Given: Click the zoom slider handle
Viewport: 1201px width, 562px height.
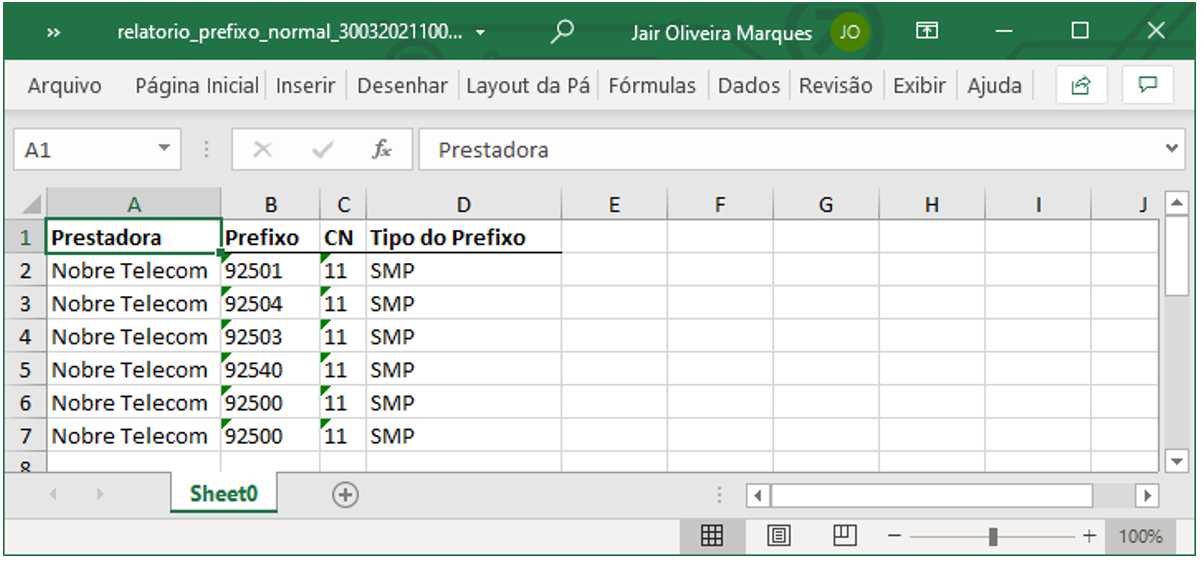Looking at the screenshot, I should click(993, 537).
